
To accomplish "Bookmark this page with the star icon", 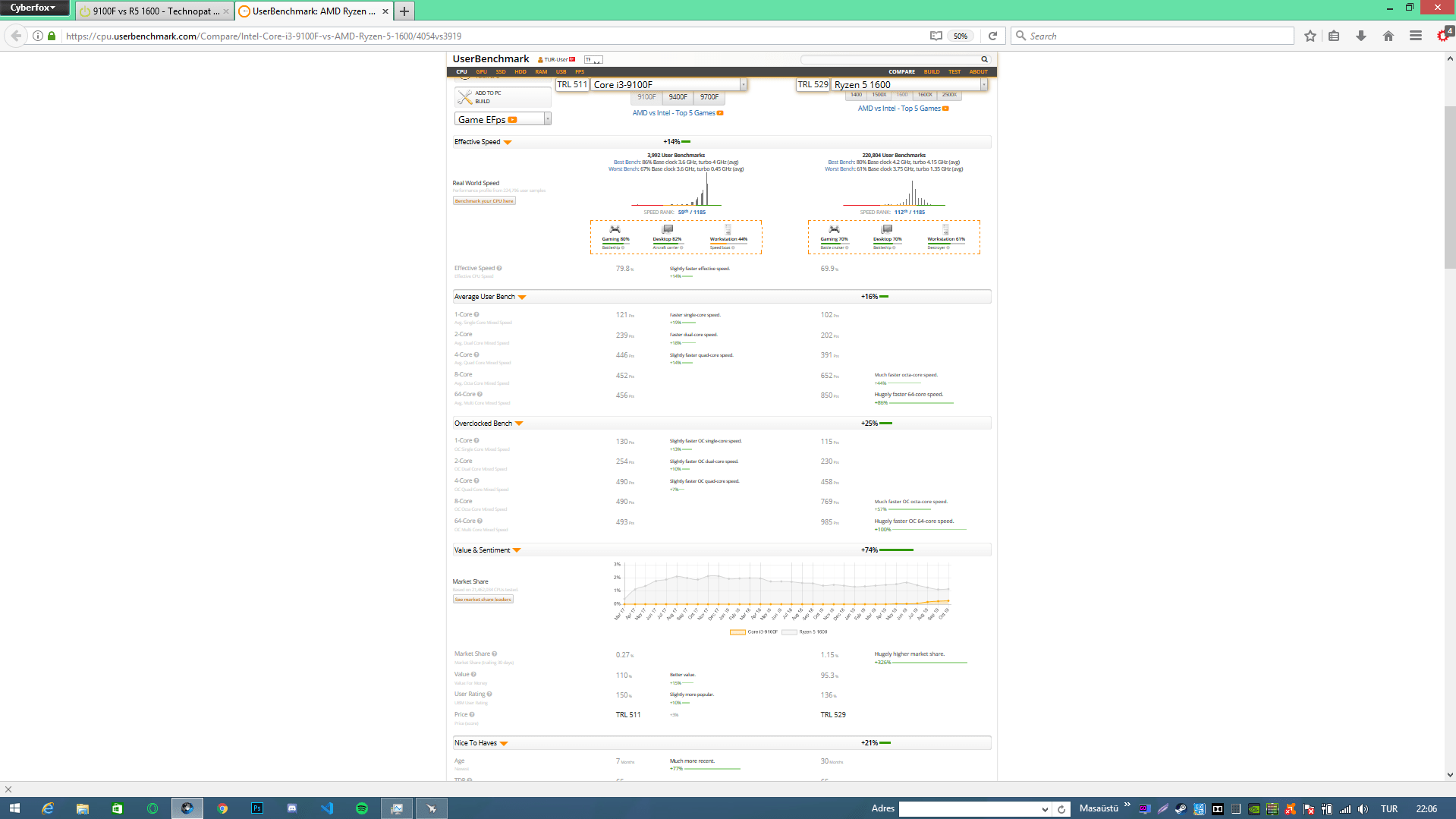I will pyautogui.click(x=1310, y=36).
